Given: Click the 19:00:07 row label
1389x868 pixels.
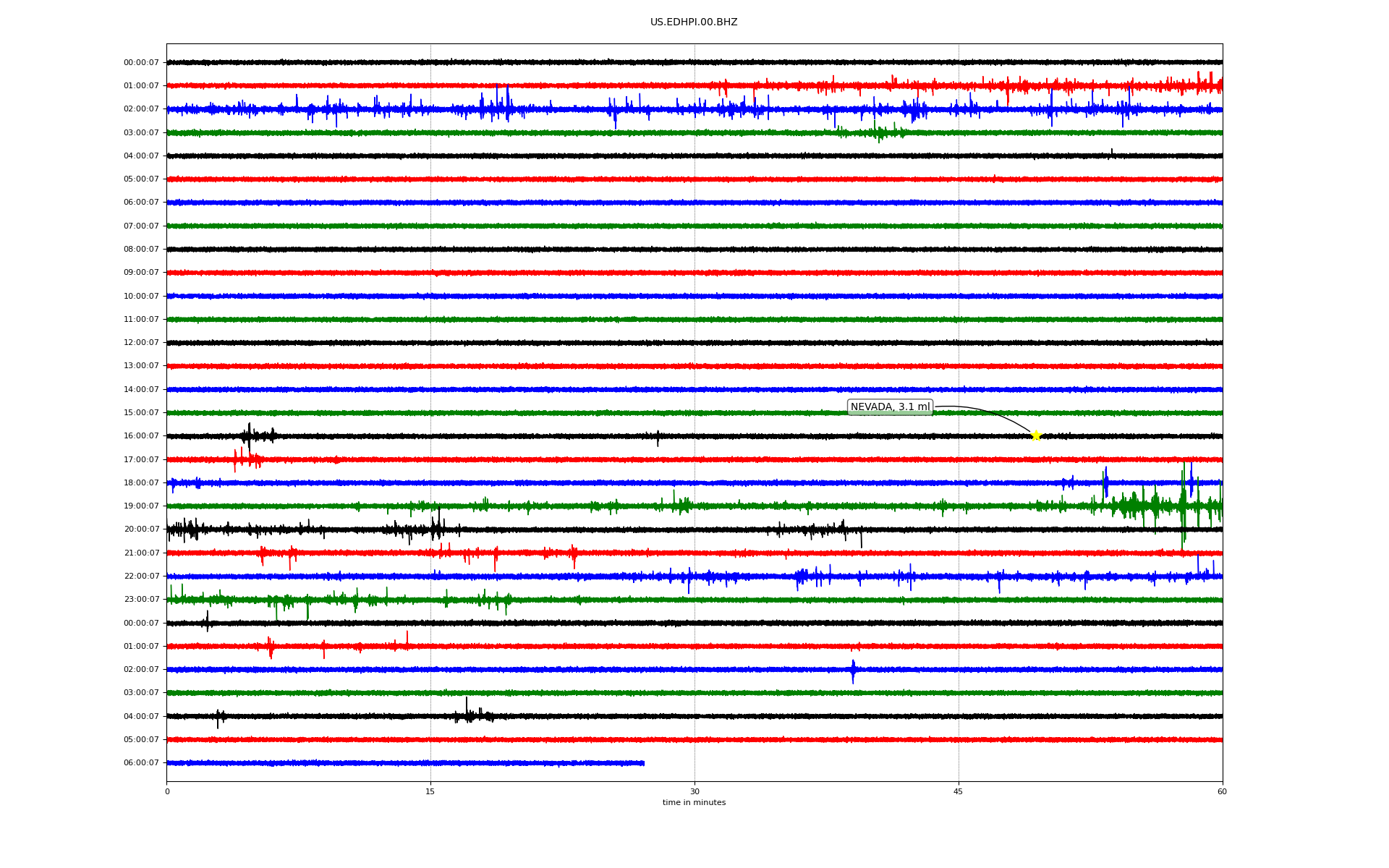Looking at the screenshot, I should [141, 506].
